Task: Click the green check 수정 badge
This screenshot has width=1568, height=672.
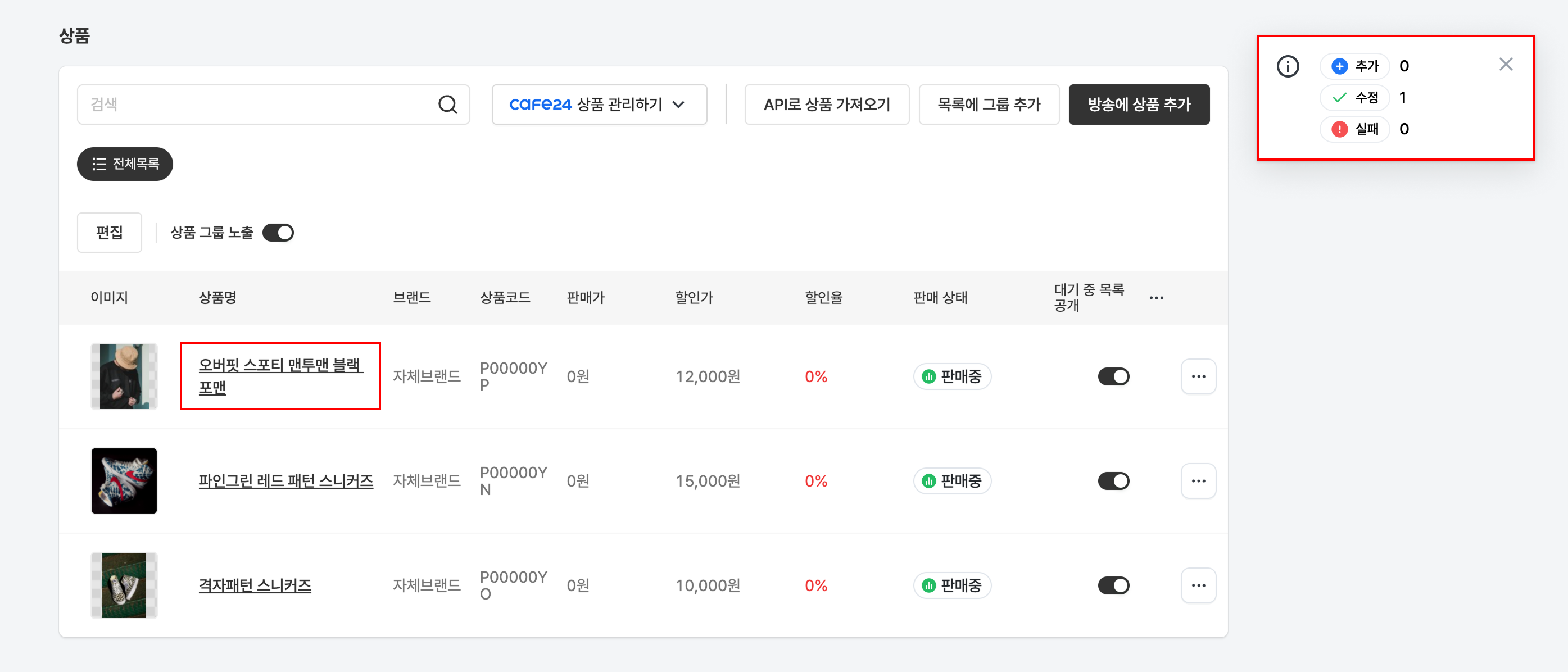Action: pyautogui.click(x=1354, y=97)
